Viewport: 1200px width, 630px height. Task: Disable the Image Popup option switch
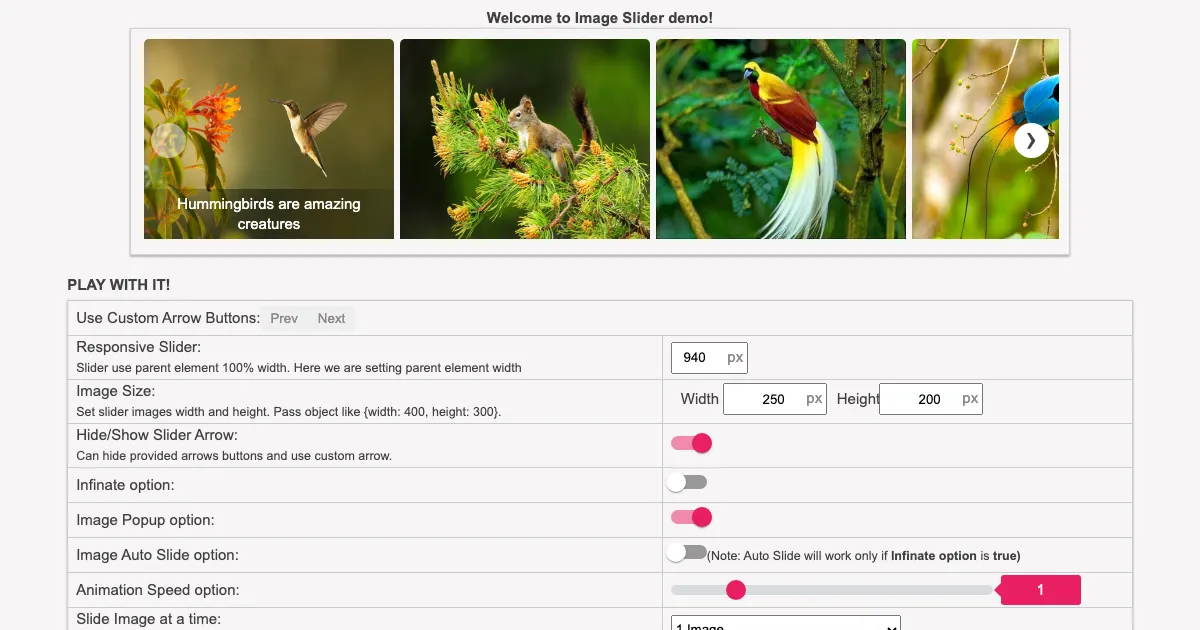pos(690,517)
